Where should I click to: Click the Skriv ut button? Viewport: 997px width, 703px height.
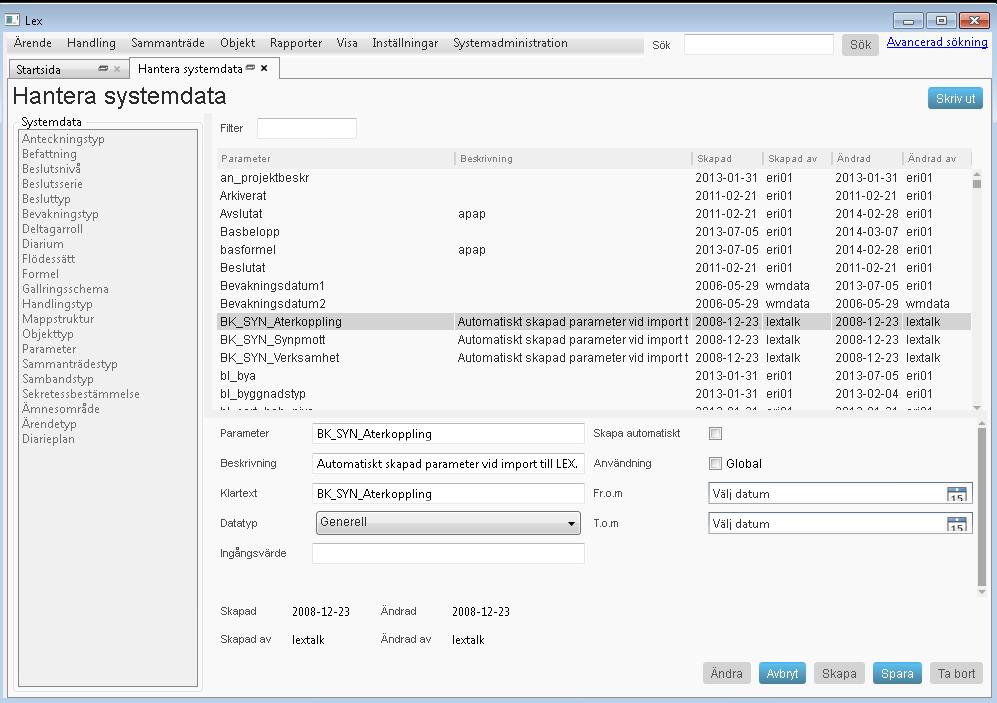[955, 99]
